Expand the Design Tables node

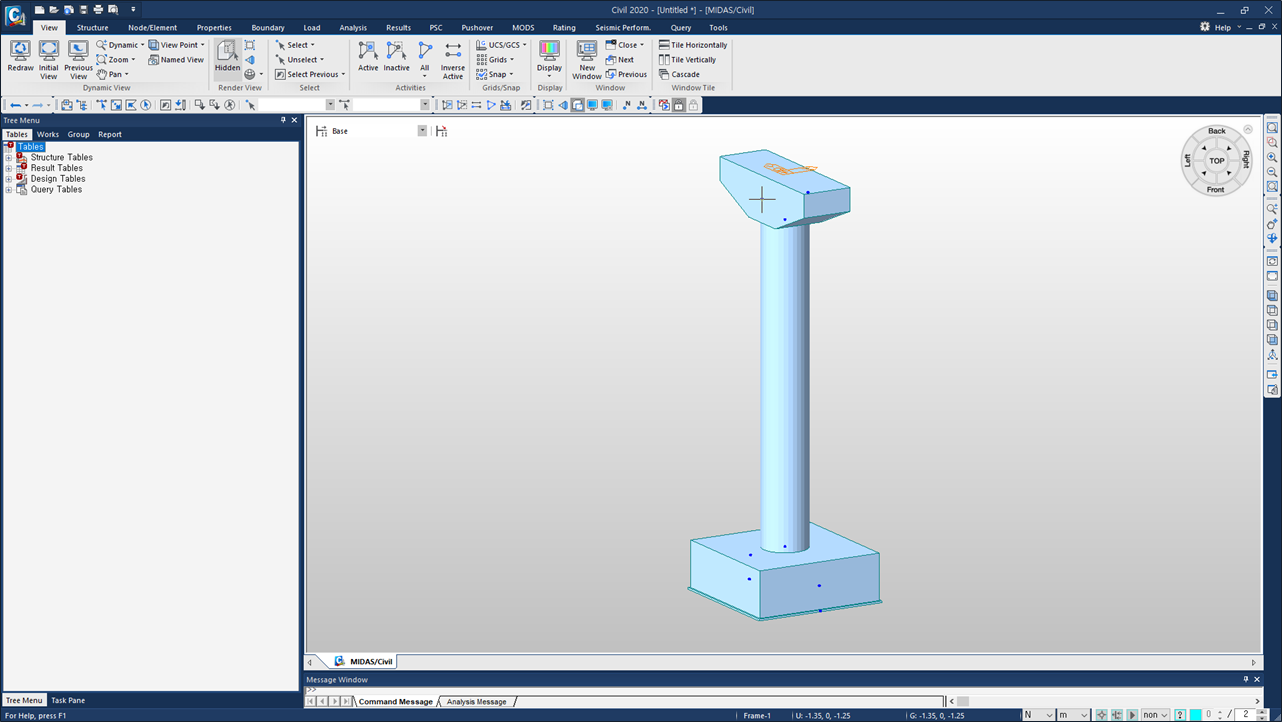[x=9, y=179]
